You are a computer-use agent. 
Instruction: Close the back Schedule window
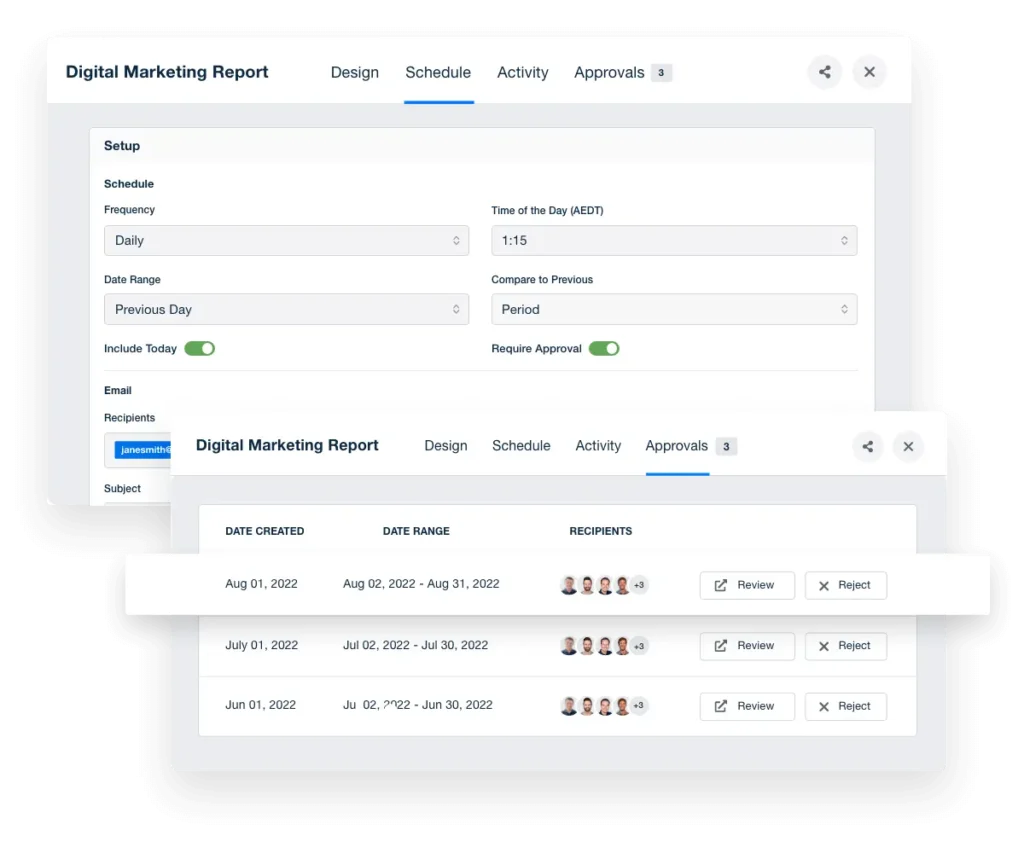click(x=869, y=72)
